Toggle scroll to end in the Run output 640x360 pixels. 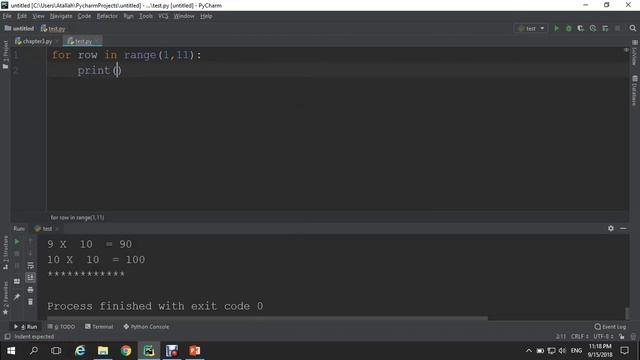coord(30,278)
